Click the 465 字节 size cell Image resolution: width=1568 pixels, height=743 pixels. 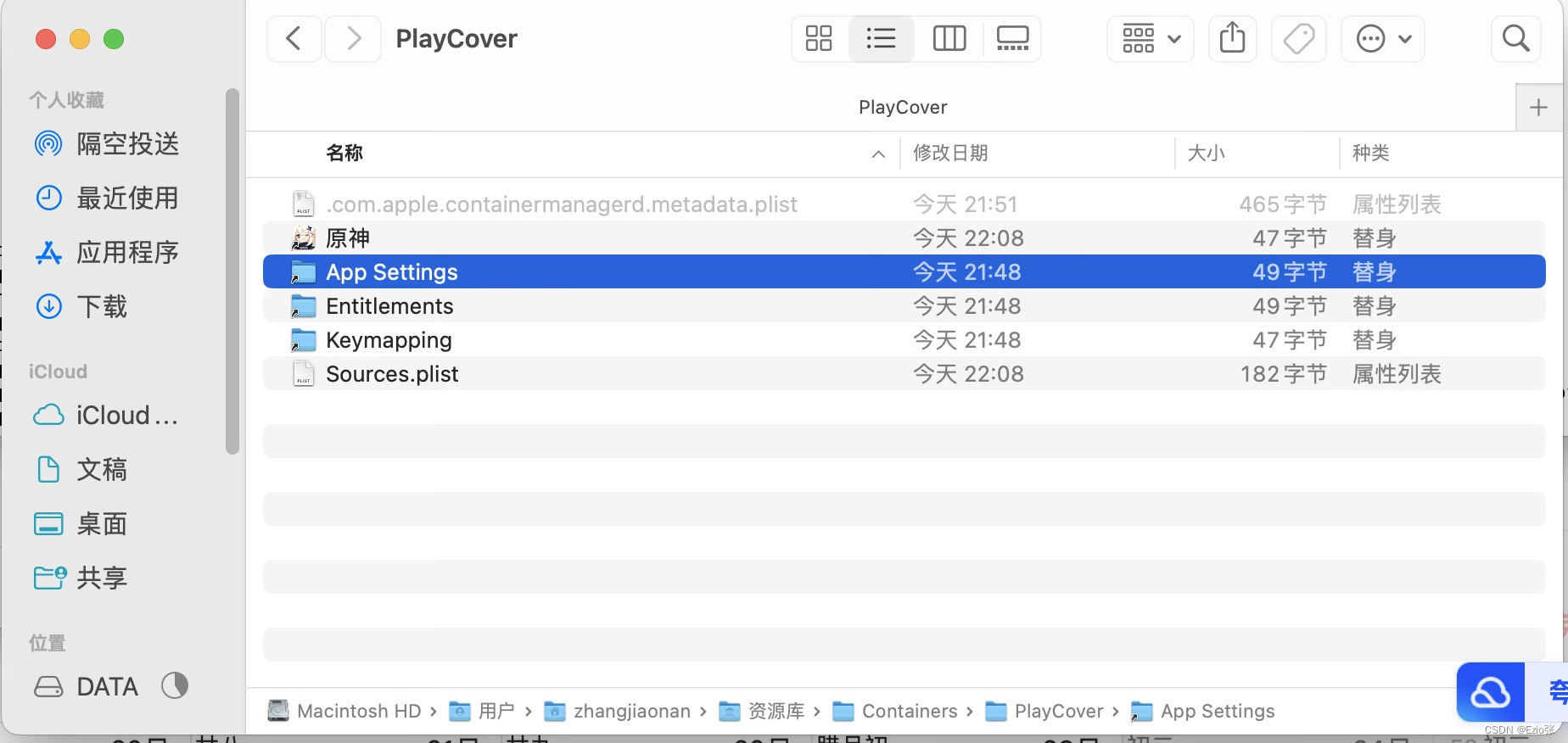coord(1282,204)
